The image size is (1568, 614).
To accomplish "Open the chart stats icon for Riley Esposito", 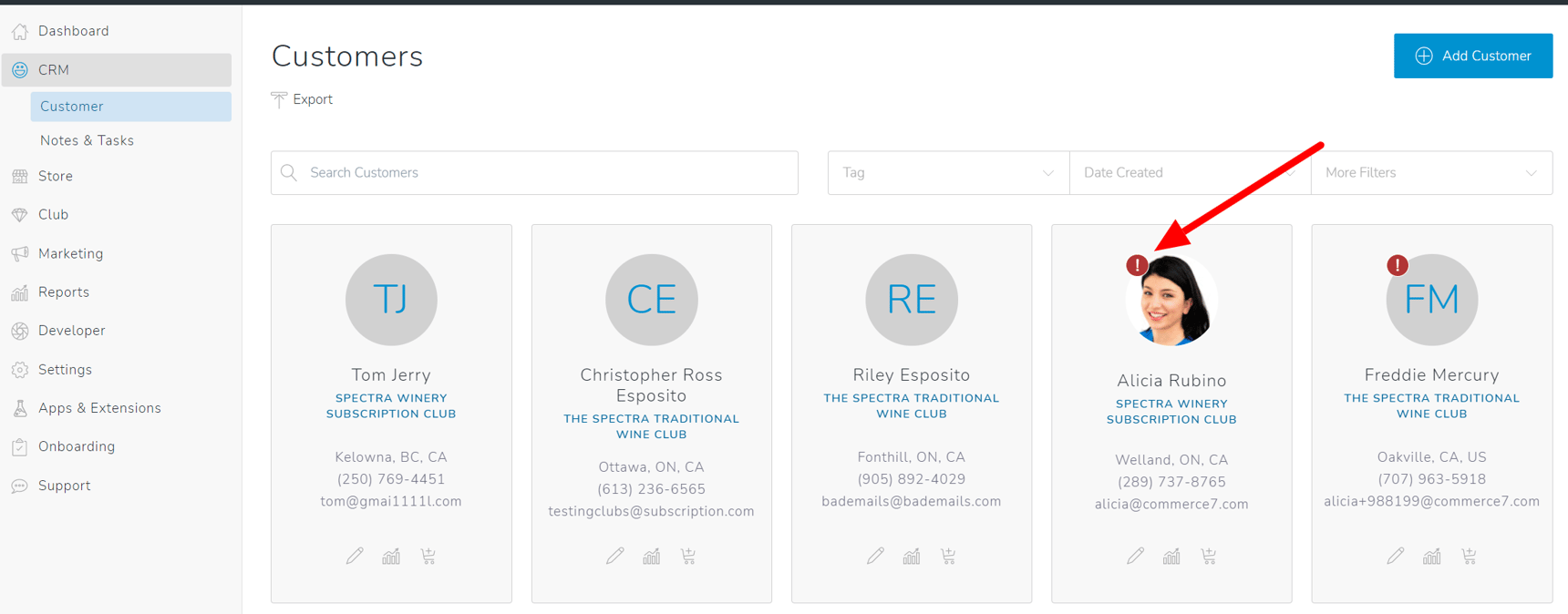I will click(912, 556).
